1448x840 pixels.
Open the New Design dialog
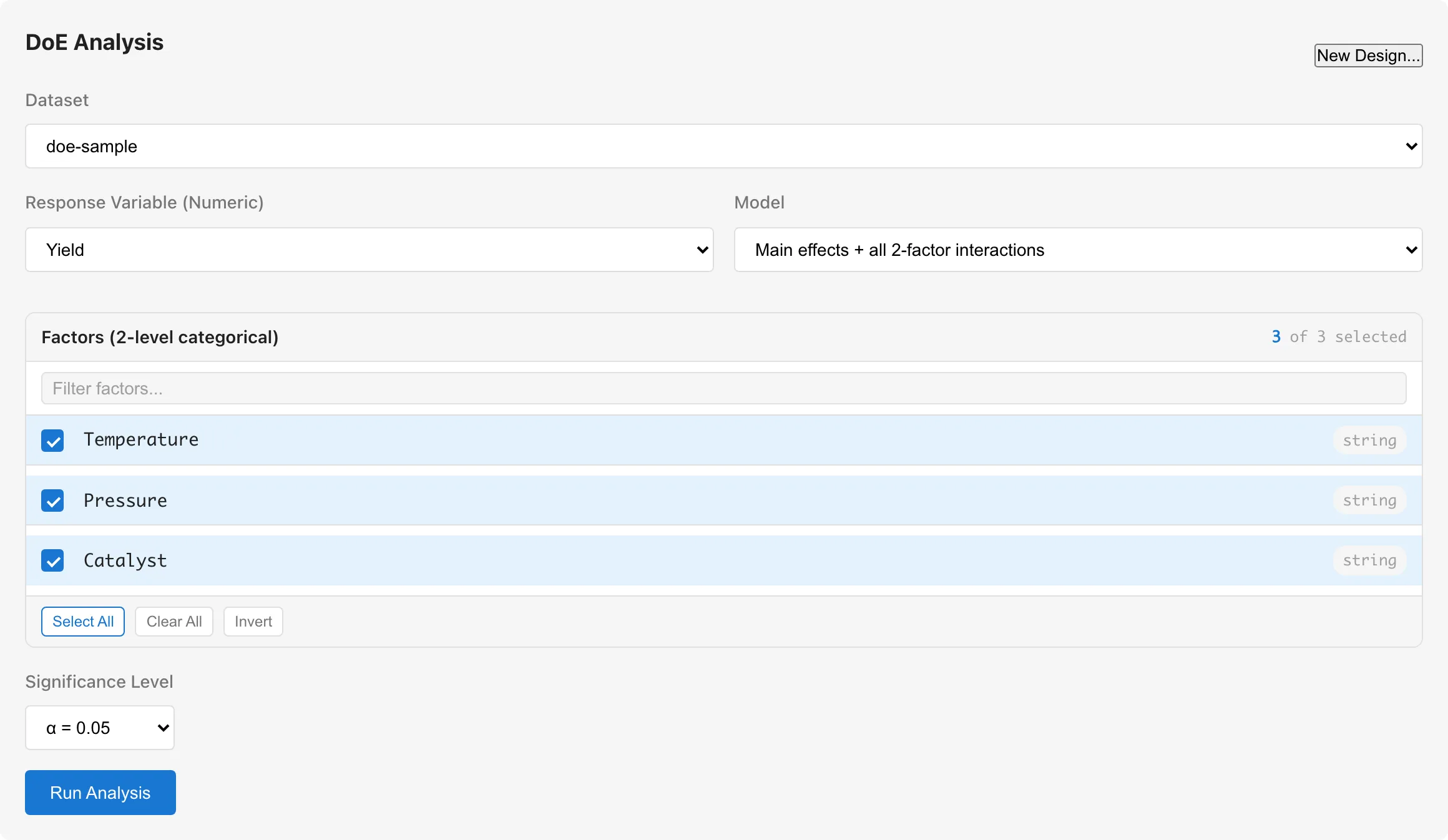(1368, 56)
